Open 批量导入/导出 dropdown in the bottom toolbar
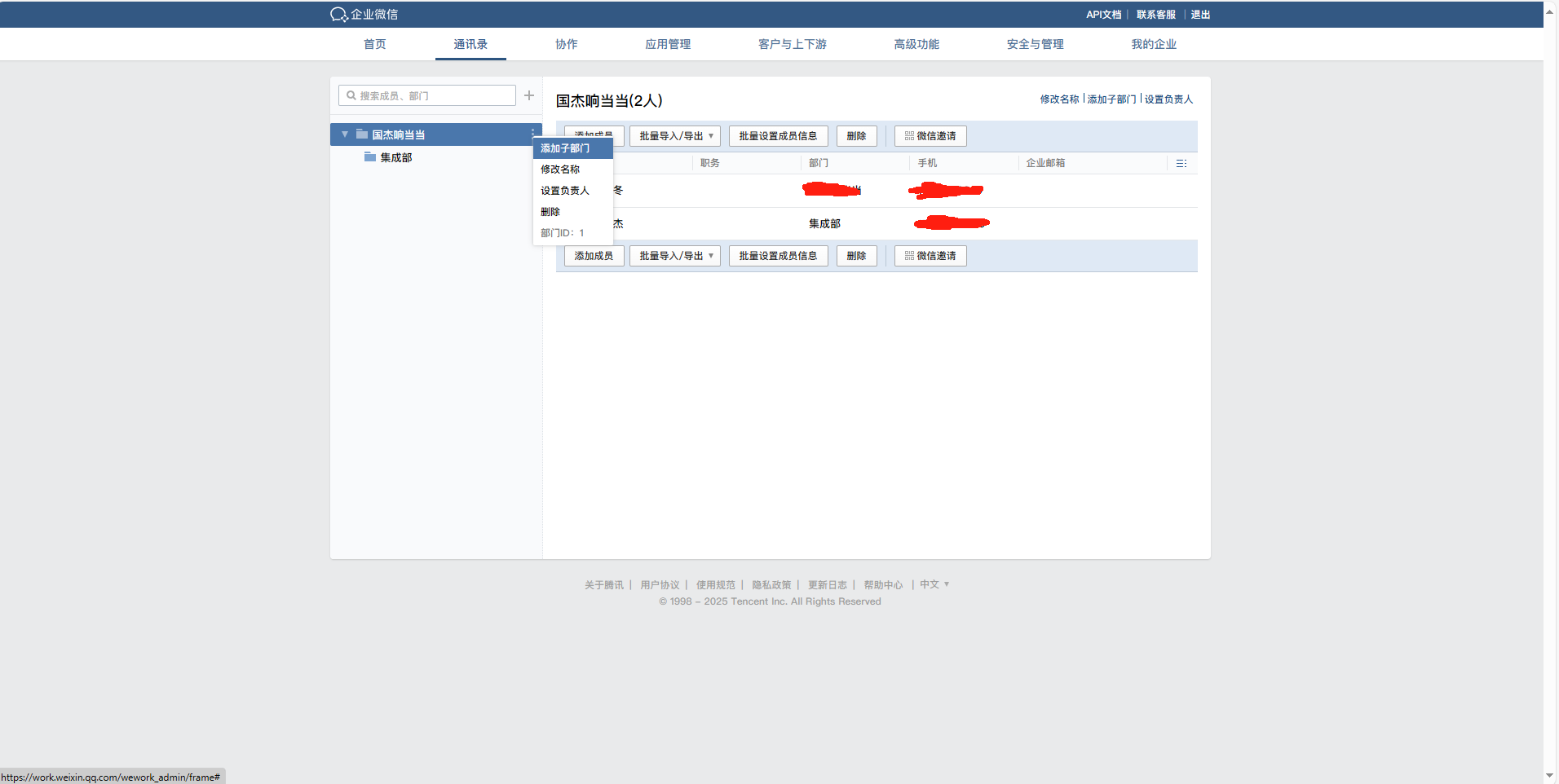Viewport: 1559px width, 784px height. coord(675,256)
